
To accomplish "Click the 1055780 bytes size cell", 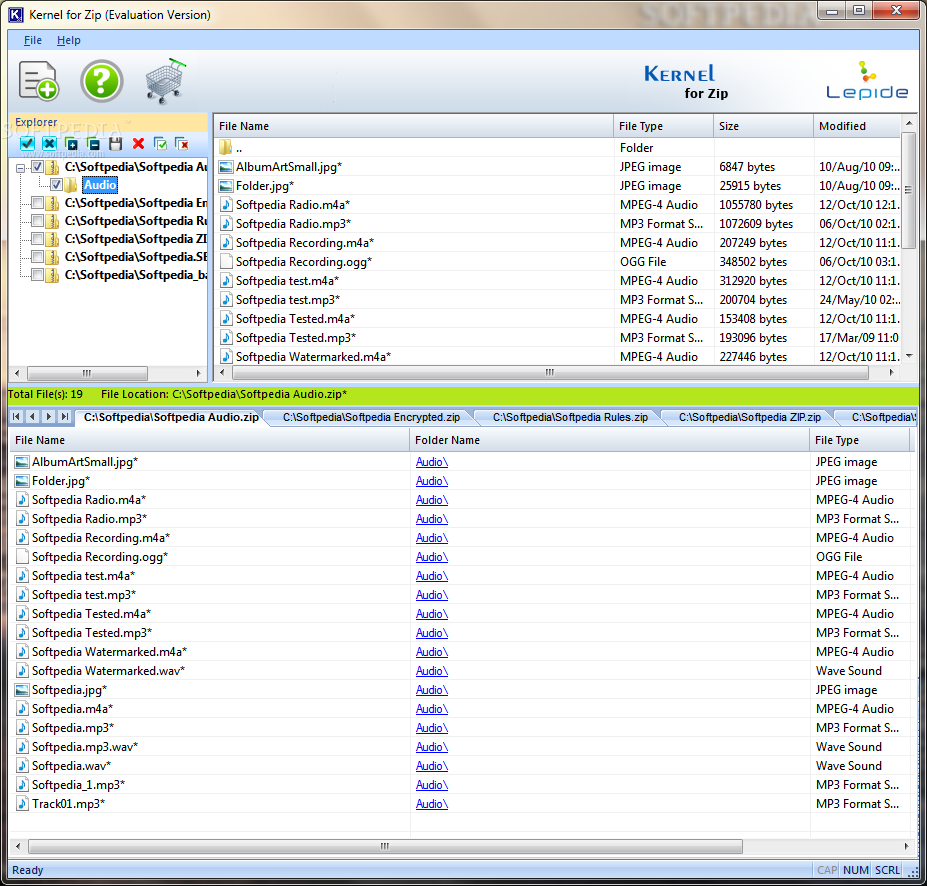I will pyautogui.click(x=756, y=205).
